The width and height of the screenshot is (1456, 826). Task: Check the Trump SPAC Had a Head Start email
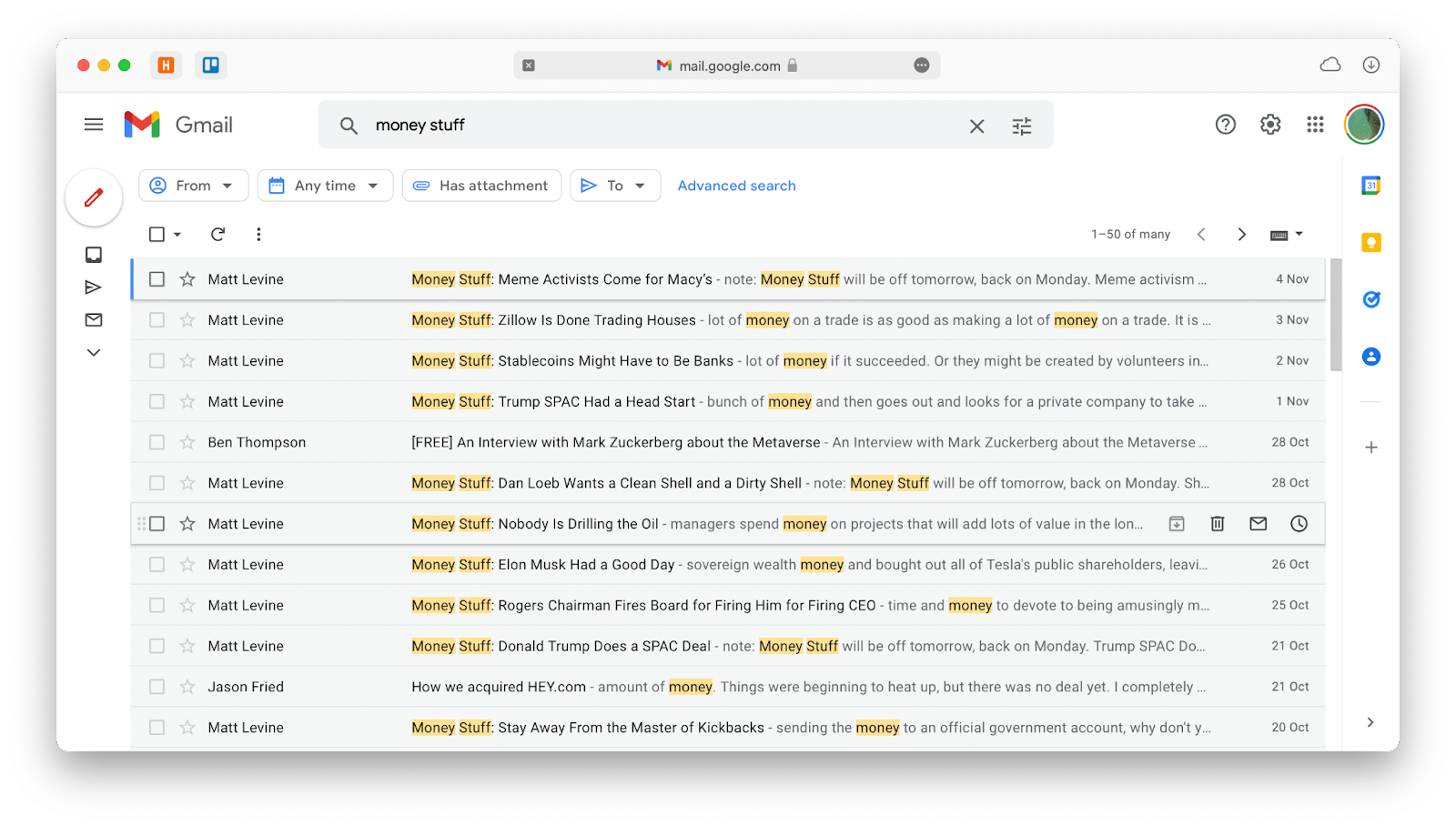coord(157,401)
